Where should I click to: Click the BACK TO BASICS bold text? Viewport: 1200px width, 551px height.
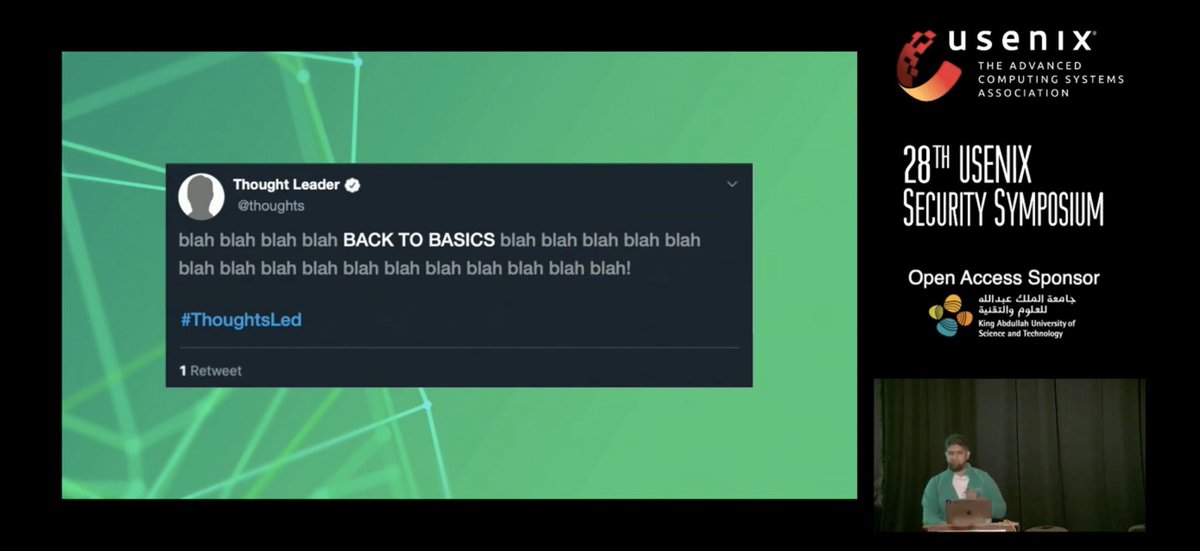pos(419,241)
